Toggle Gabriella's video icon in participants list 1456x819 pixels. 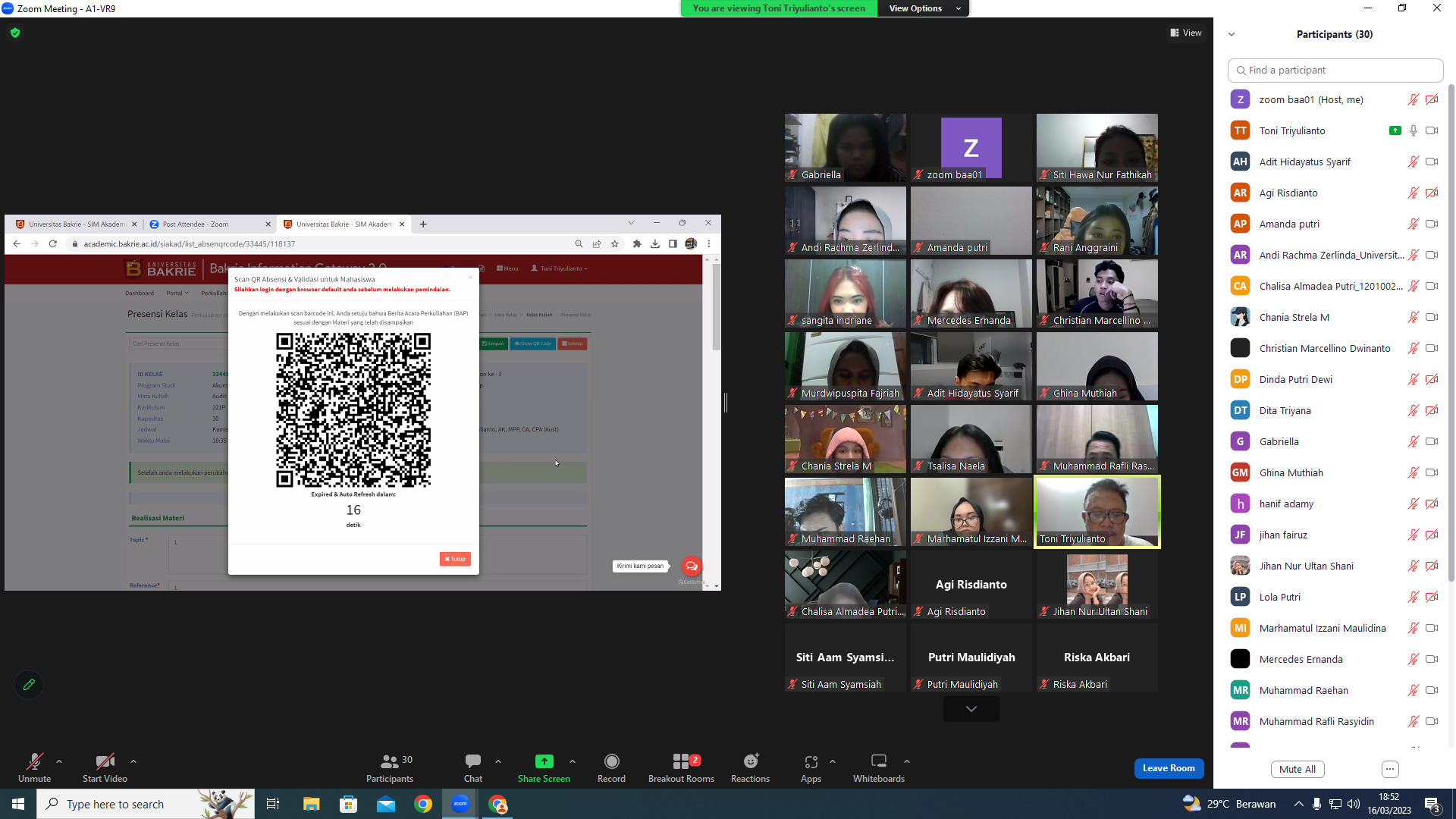[1432, 441]
